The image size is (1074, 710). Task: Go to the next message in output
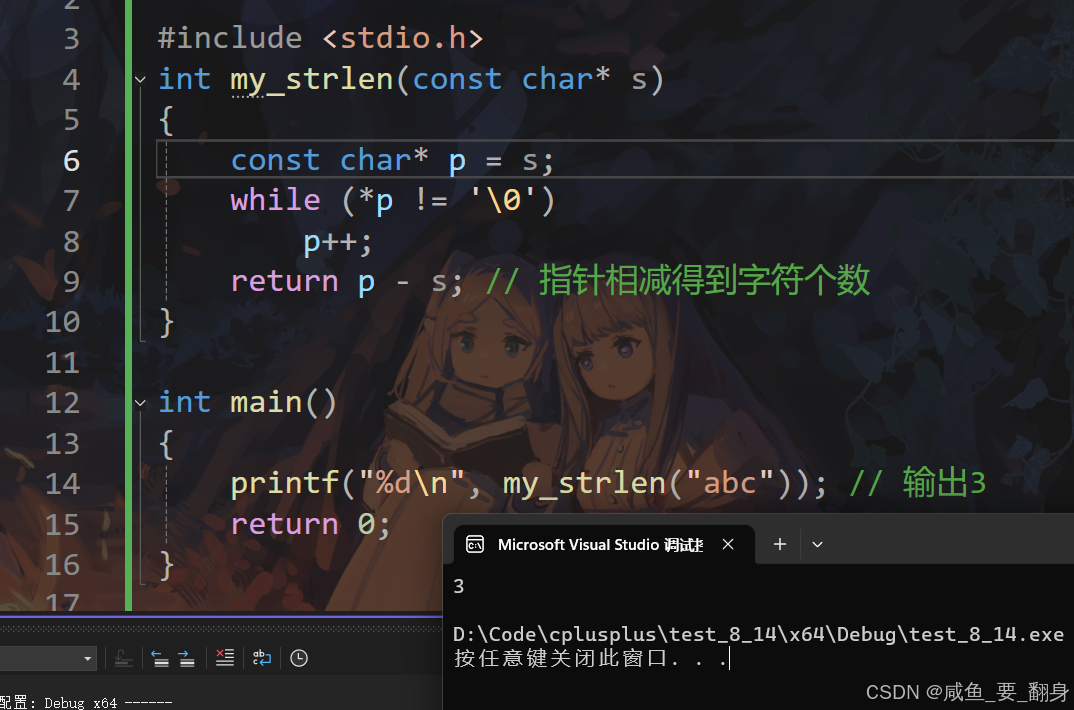pyautogui.click(x=186, y=659)
